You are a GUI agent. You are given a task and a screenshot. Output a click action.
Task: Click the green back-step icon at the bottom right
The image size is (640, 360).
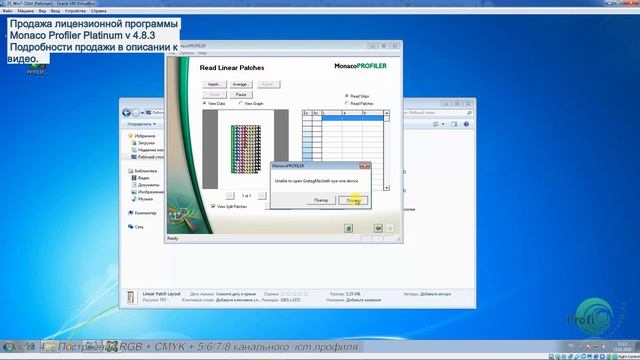click(x=378, y=228)
